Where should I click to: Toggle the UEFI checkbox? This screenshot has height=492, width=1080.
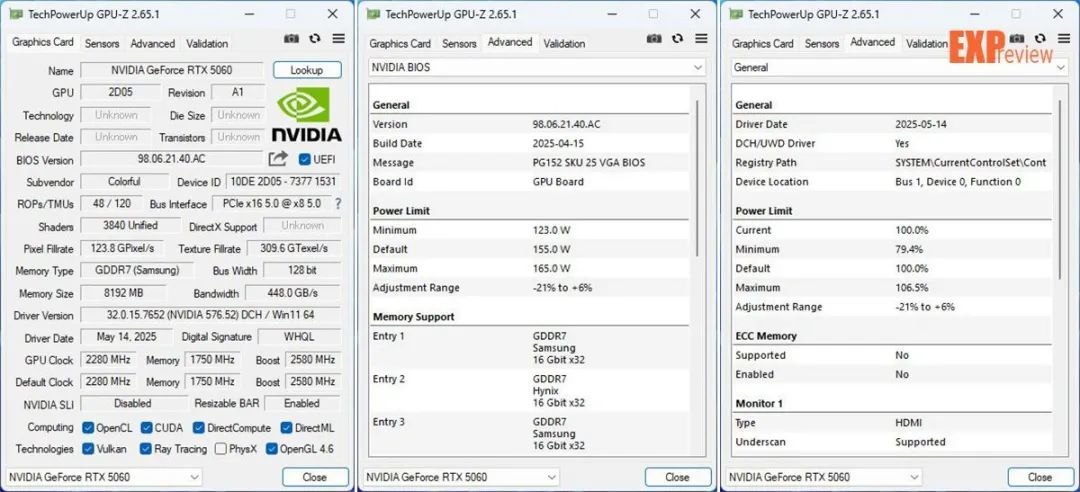(x=304, y=159)
